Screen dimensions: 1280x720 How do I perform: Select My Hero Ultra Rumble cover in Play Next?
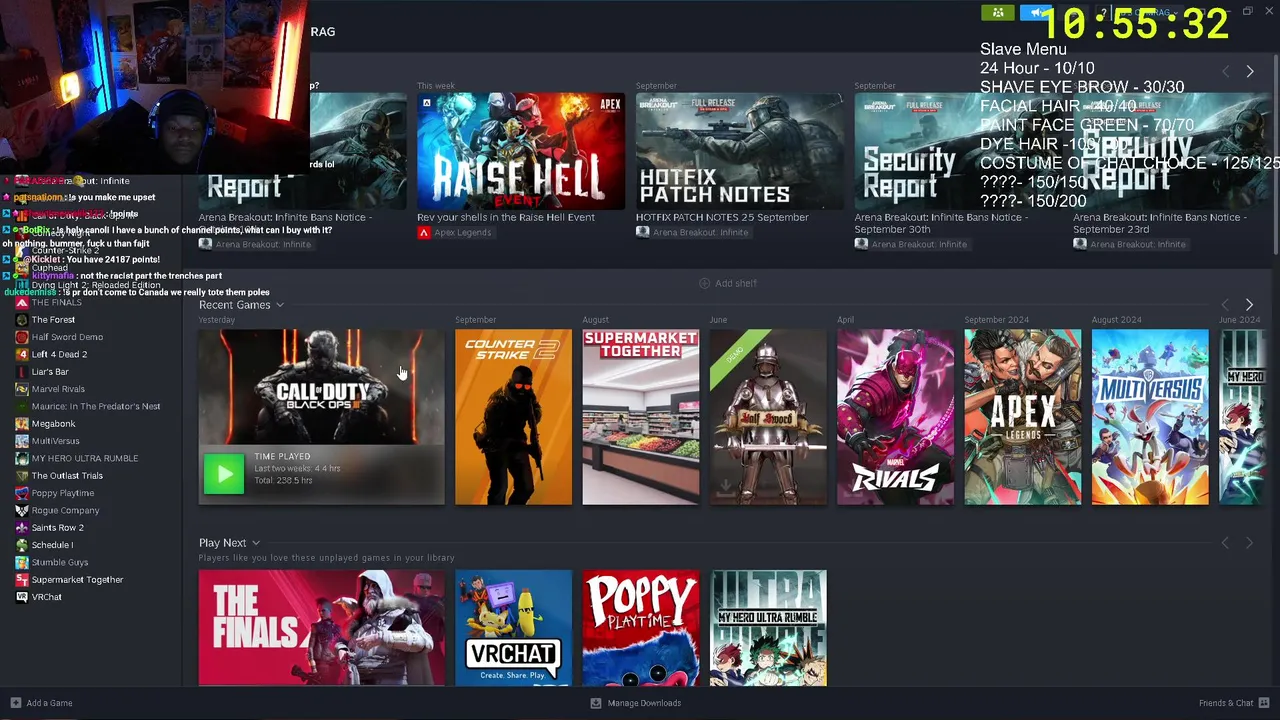[768, 628]
